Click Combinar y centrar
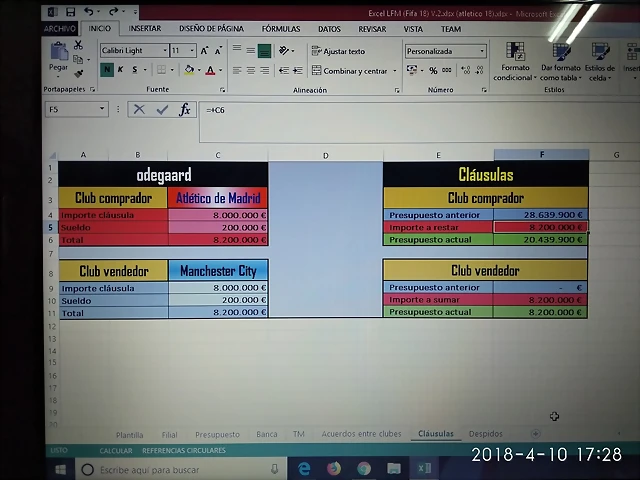This screenshot has height=480, width=640. coord(349,71)
